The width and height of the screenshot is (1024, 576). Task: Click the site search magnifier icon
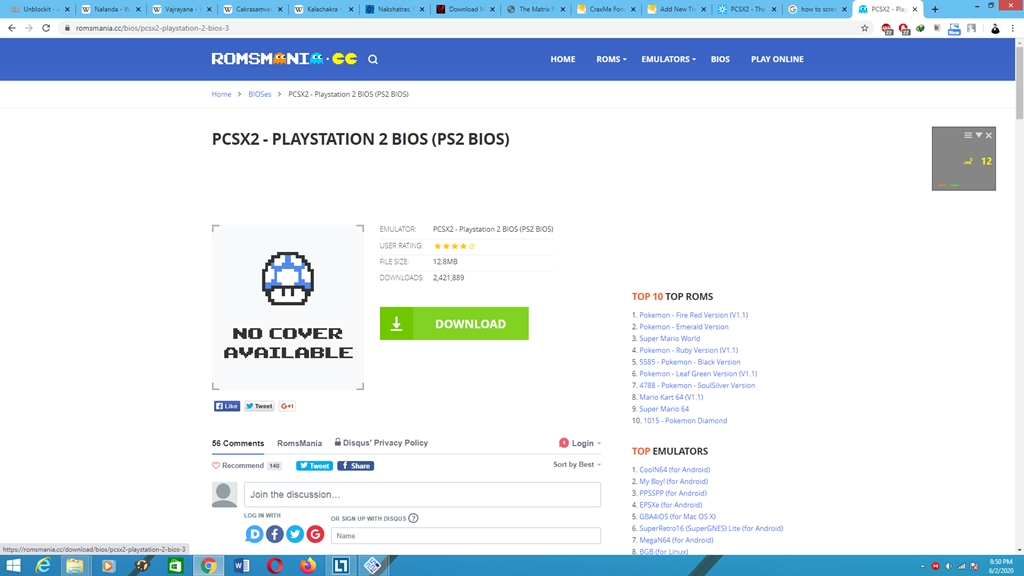pyautogui.click(x=373, y=59)
